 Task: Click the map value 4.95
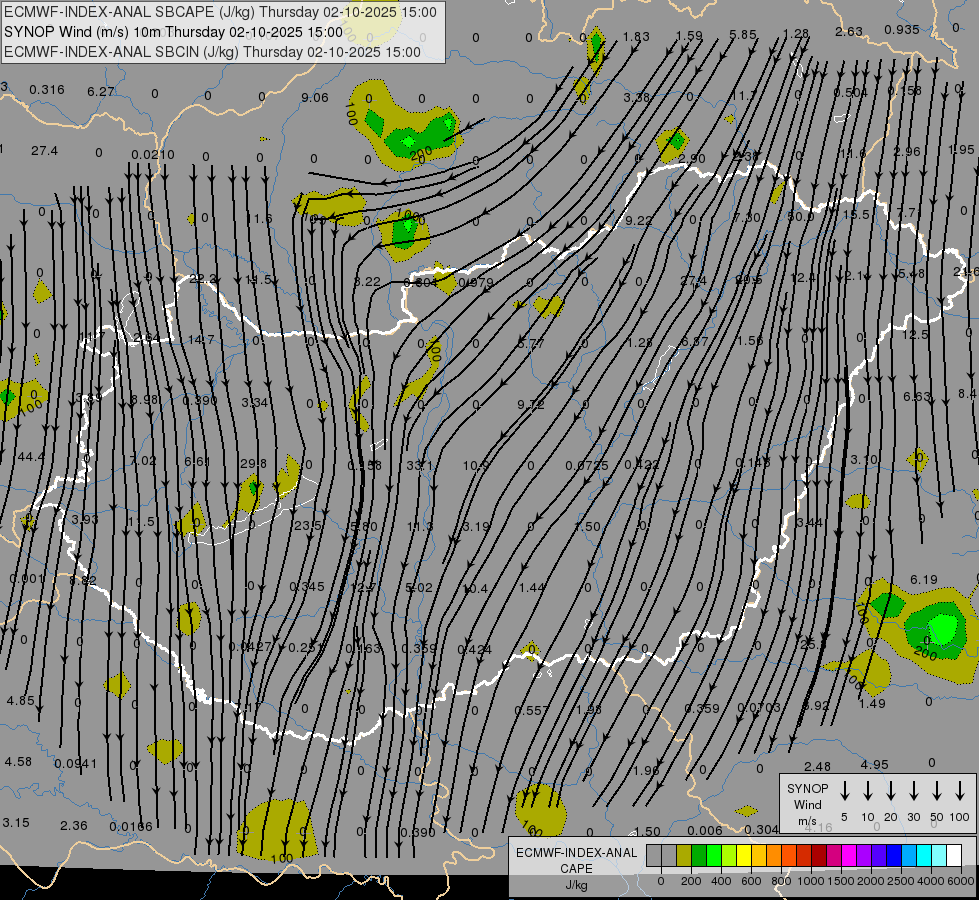tap(874, 764)
